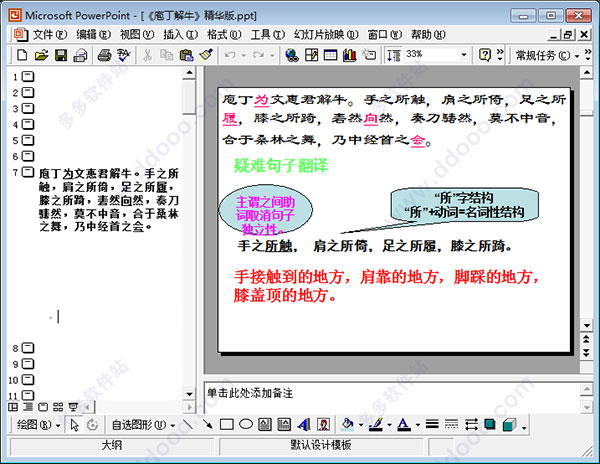The image size is (600, 464).
Task: Select slide 9 icon in outline
Action: [28, 363]
